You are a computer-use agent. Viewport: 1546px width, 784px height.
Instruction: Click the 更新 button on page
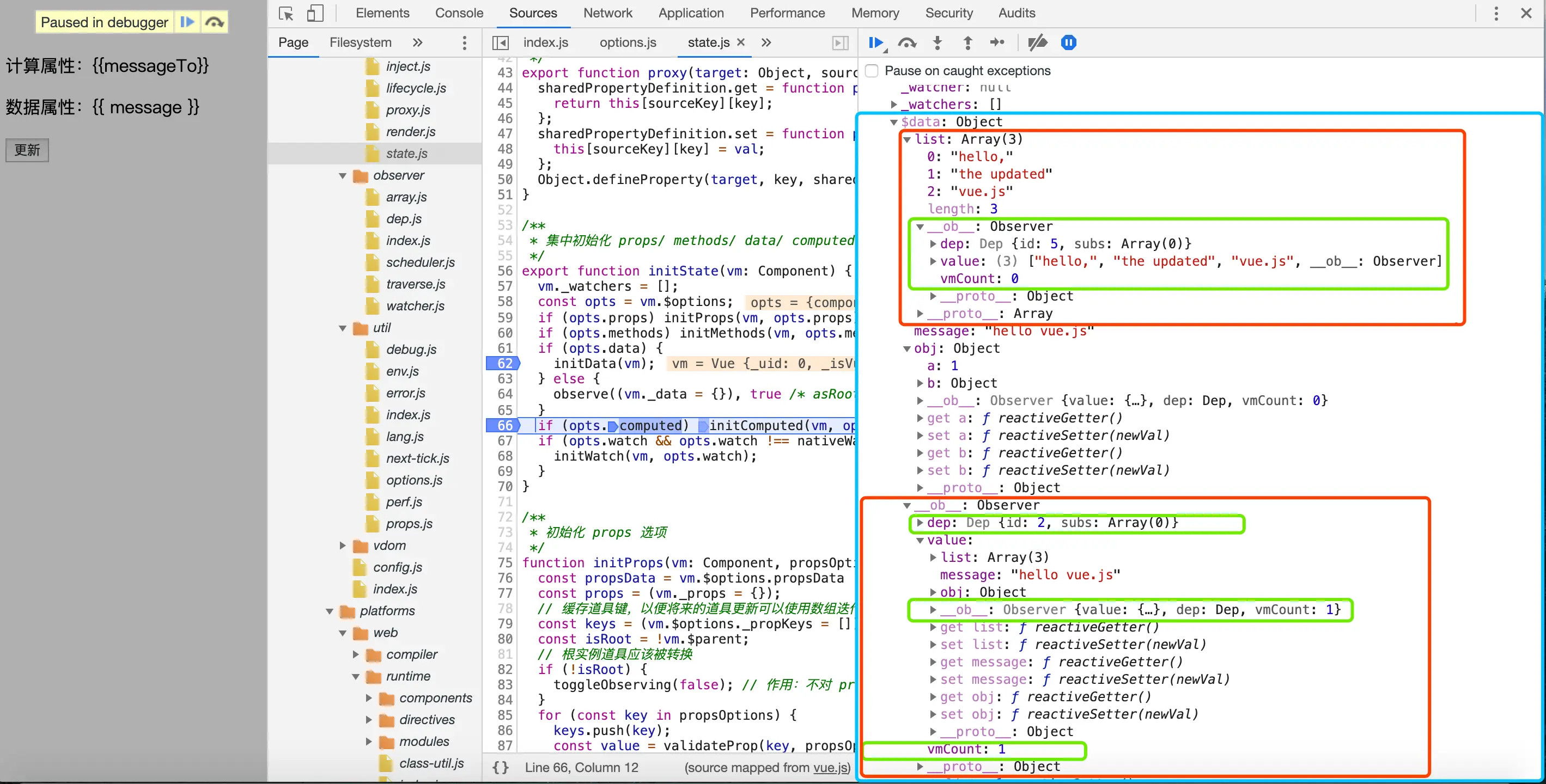[x=27, y=150]
